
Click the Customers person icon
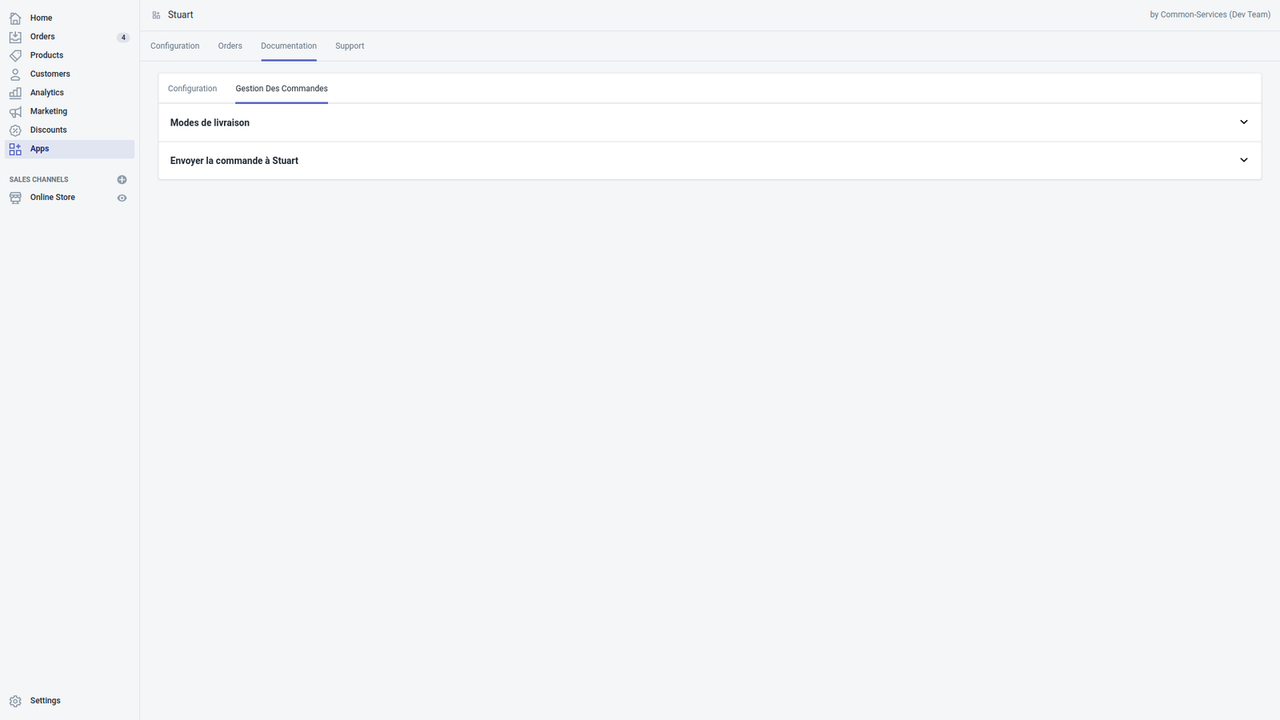click(15, 74)
